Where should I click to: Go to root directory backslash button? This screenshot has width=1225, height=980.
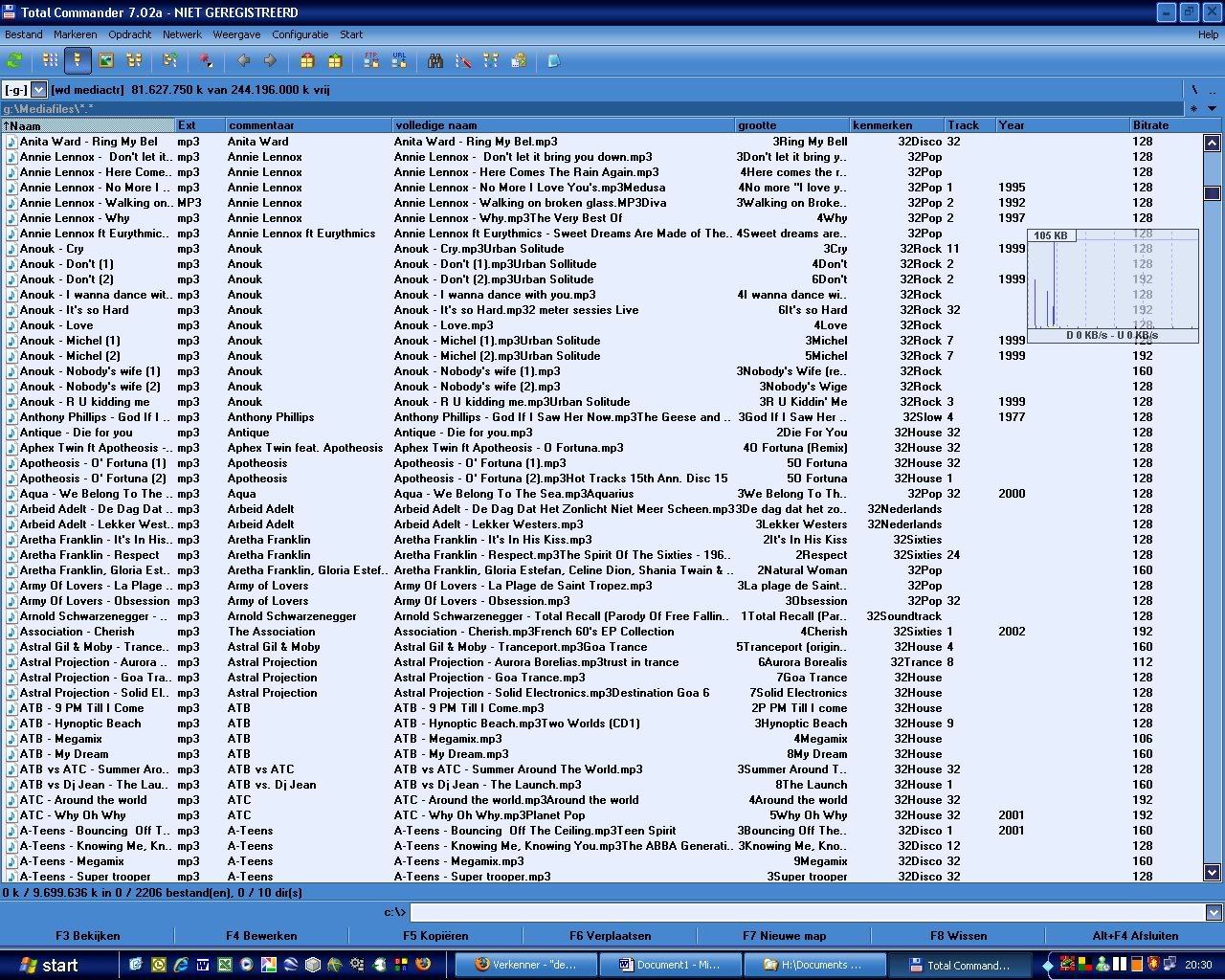click(1193, 89)
